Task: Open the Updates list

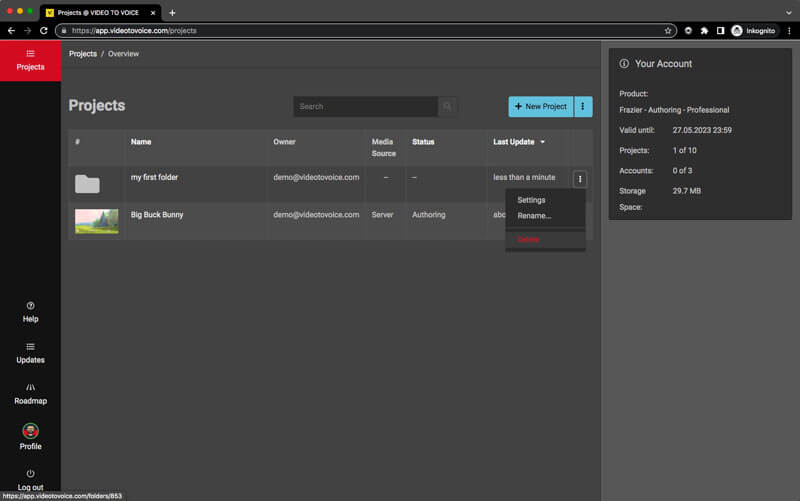Action: pyautogui.click(x=30, y=352)
